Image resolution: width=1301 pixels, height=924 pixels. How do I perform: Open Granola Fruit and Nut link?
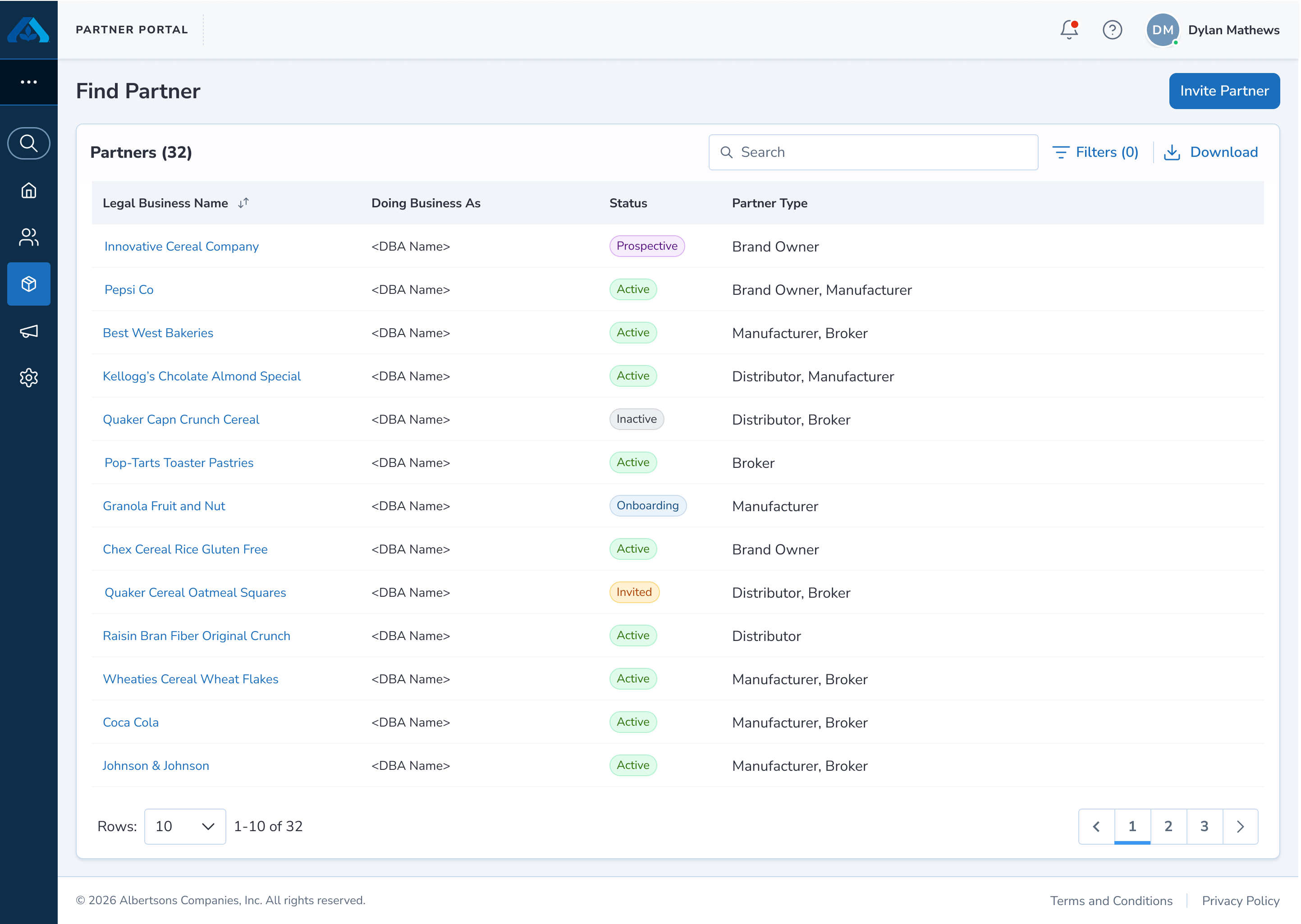point(164,506)
